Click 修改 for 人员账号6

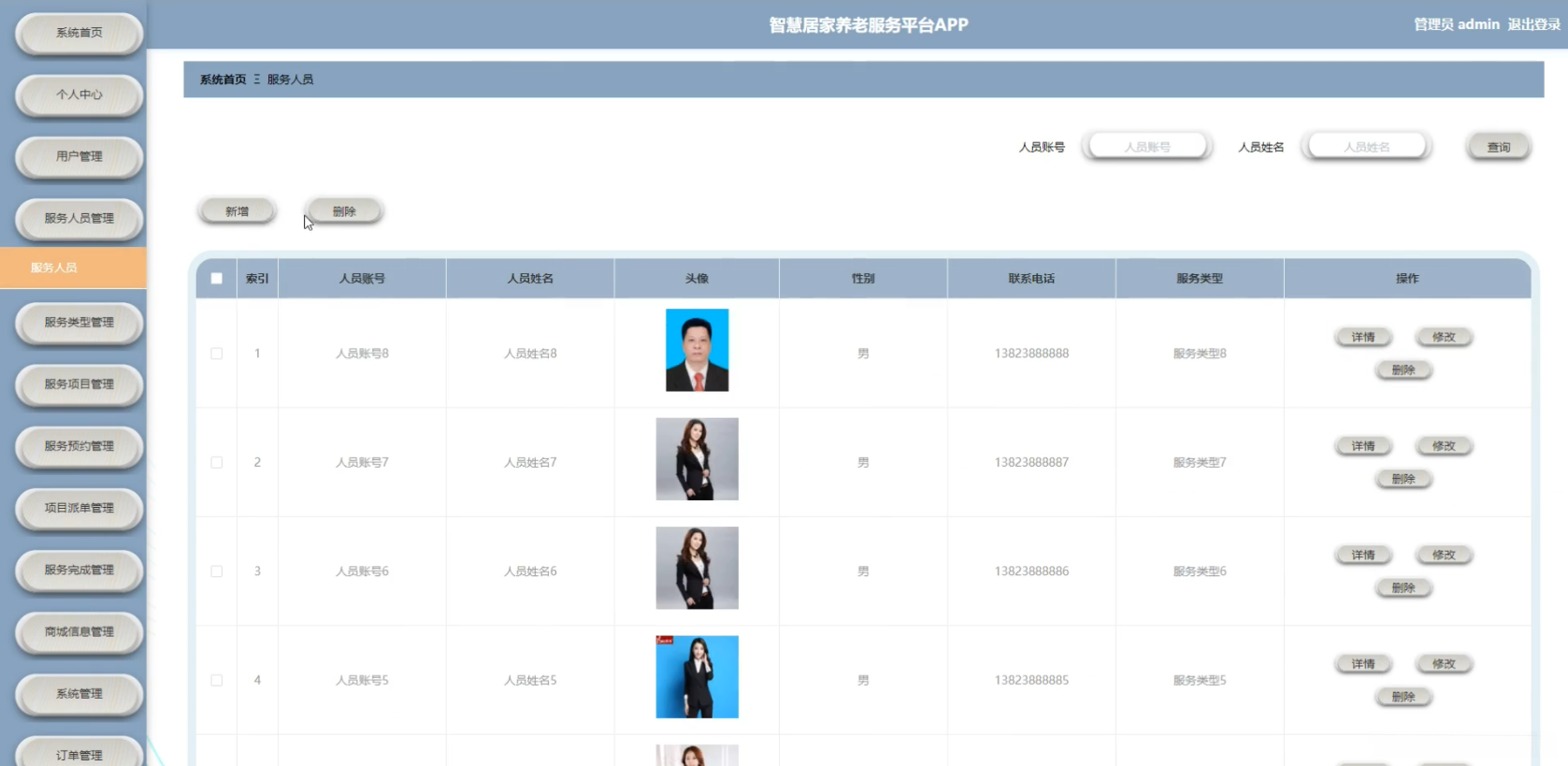pos(1444,556)
